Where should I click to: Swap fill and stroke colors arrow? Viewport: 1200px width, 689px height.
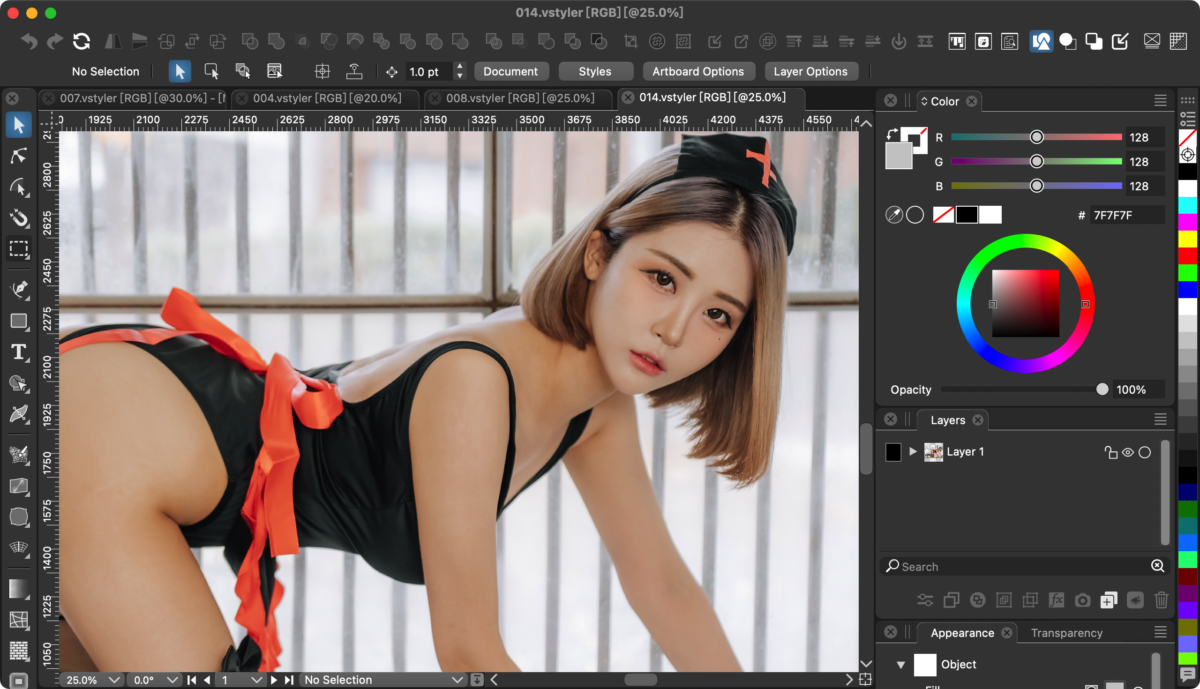point(892,134)
